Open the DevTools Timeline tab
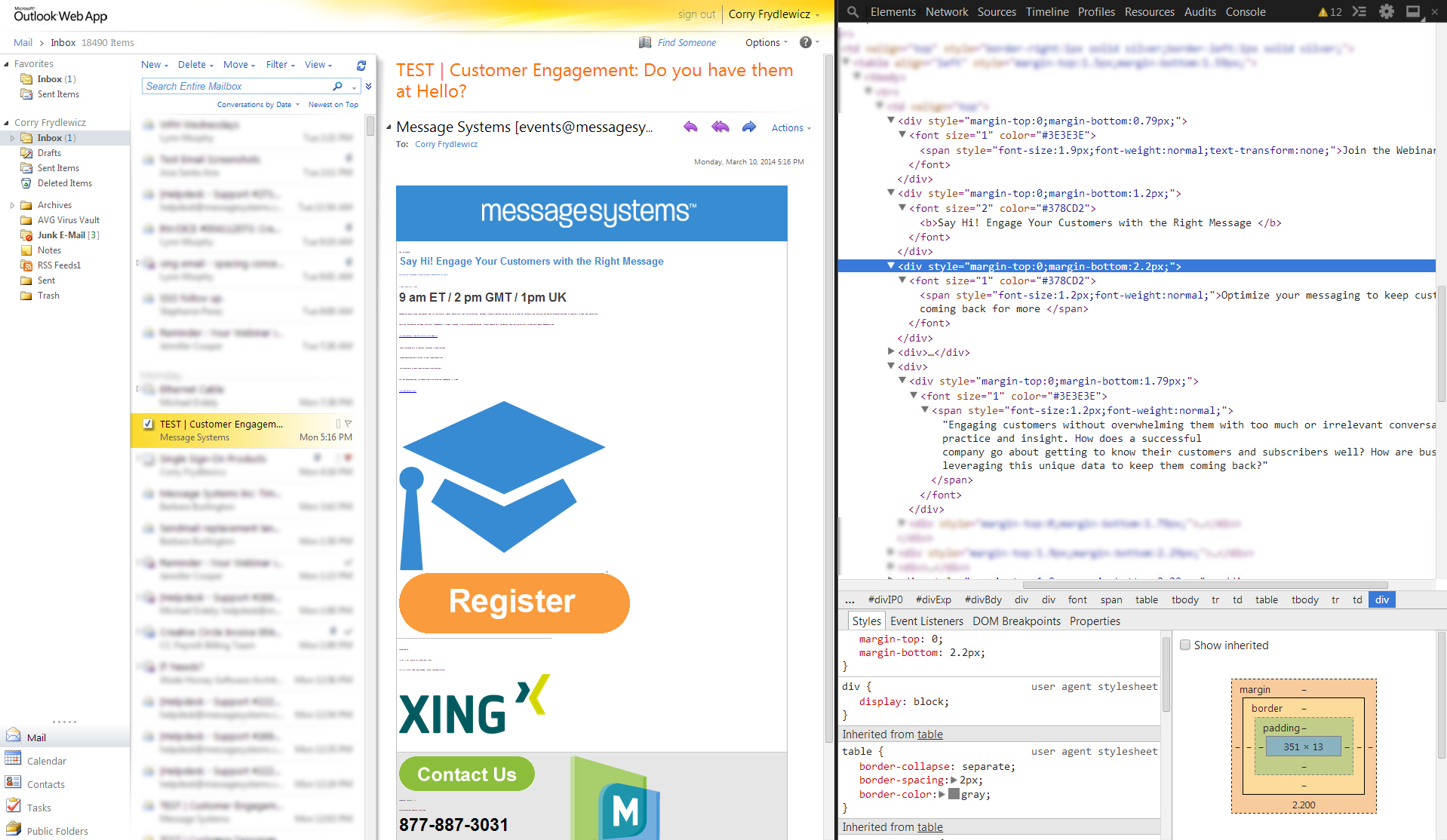This screenshot has height=840, width=1447. click(1047, 12)
